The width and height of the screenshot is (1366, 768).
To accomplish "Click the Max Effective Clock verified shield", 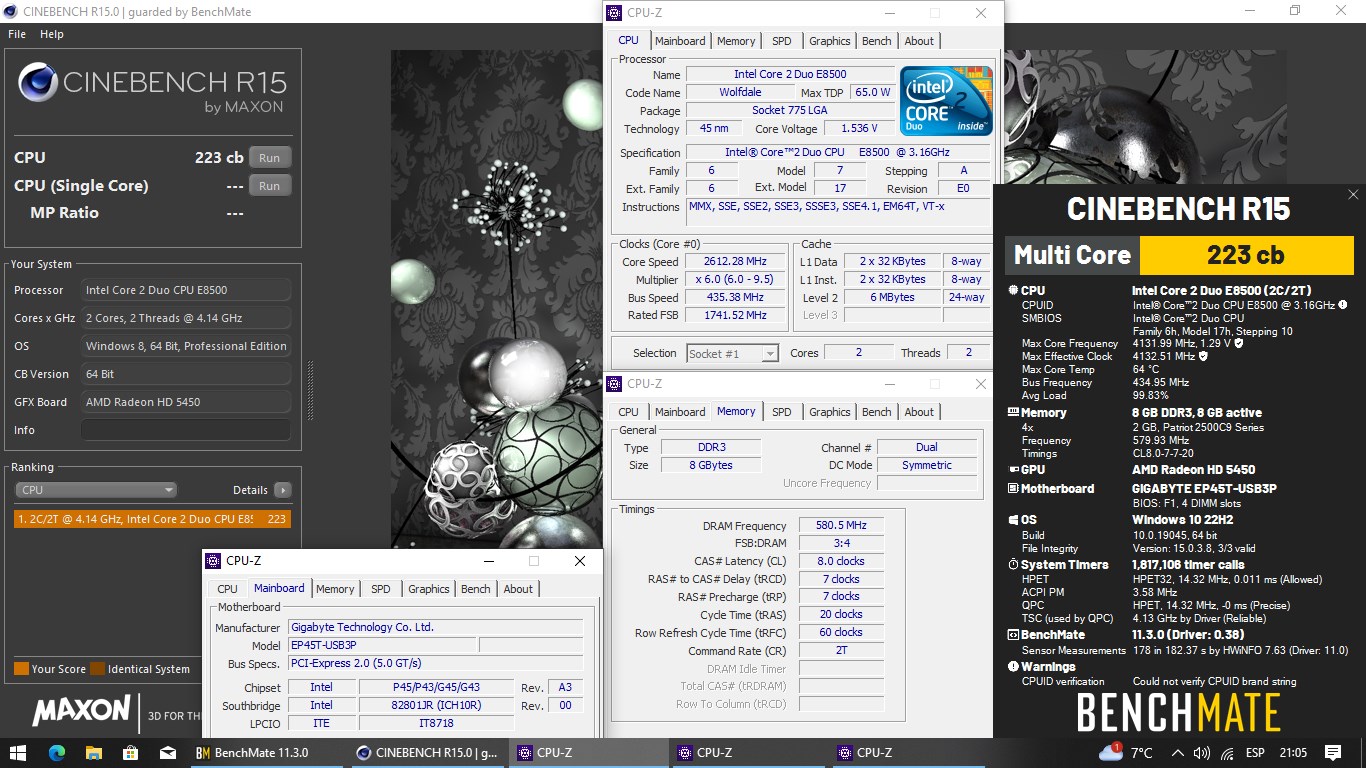I will (x=1203, y=356).
